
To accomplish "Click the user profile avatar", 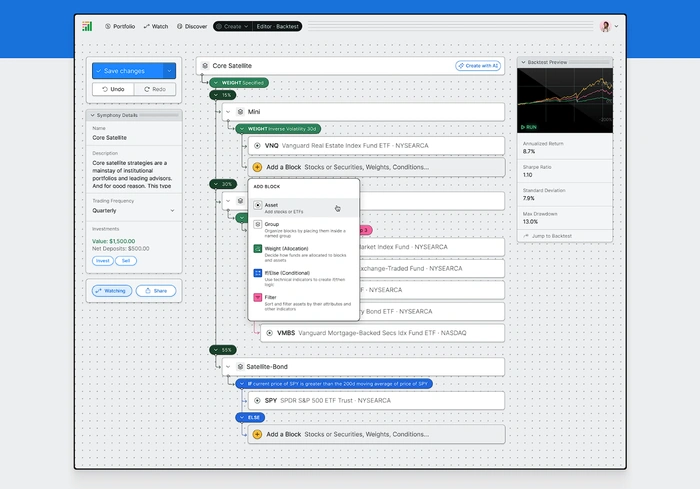I will tap(605, 26).
